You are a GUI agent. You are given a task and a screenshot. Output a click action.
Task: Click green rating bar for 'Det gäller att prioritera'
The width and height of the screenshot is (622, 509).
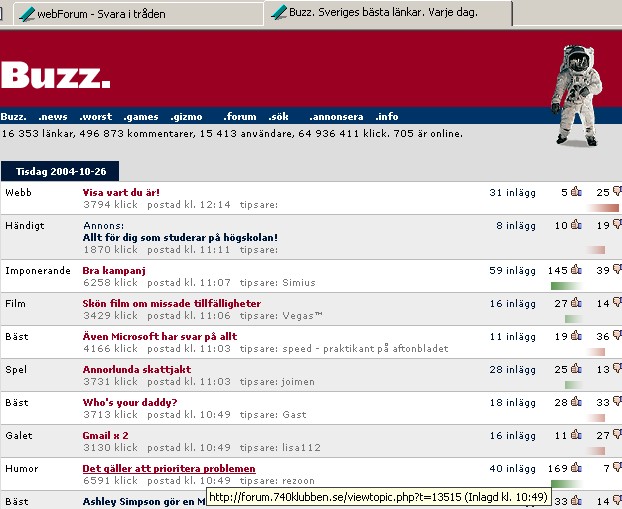(x=566, y=484)
